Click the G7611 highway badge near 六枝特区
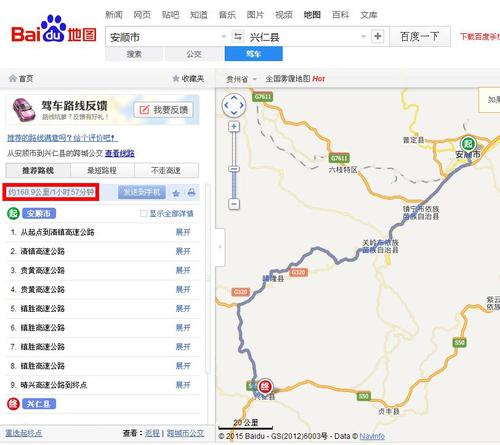This screenshot has width=500, height=445. [x=339, y=158]
